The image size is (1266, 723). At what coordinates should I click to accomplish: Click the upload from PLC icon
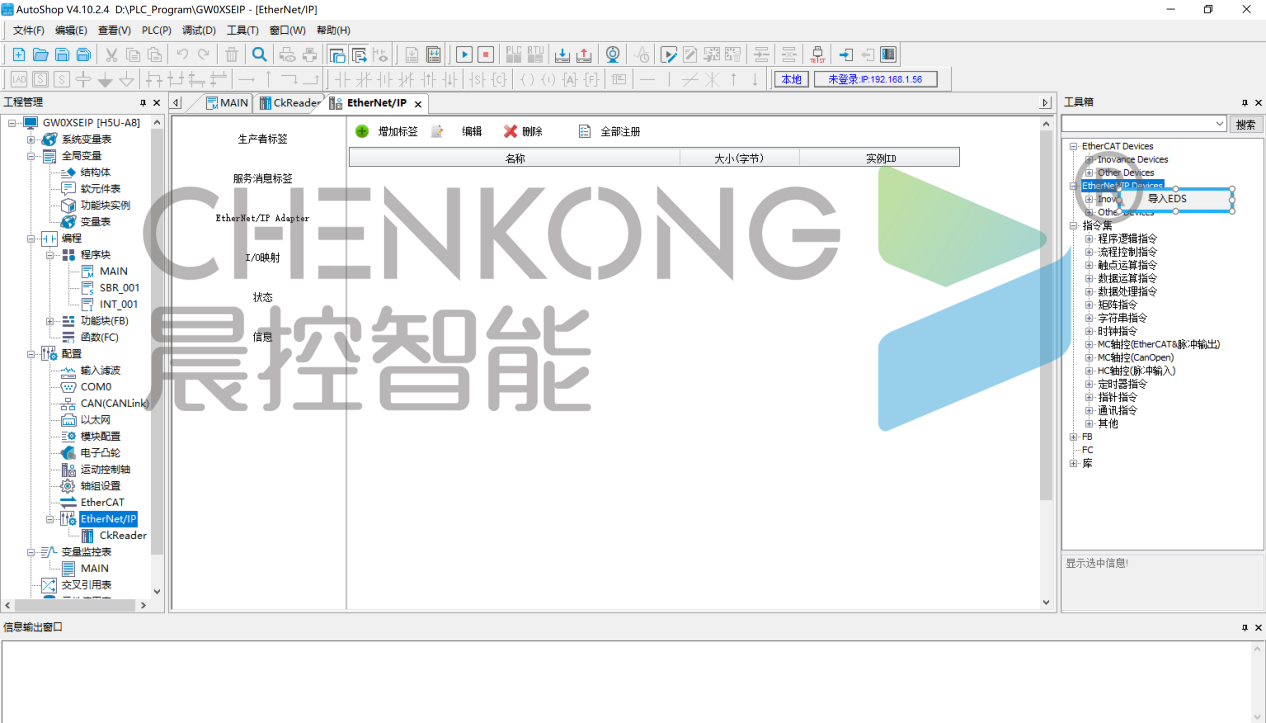(584, 54)
